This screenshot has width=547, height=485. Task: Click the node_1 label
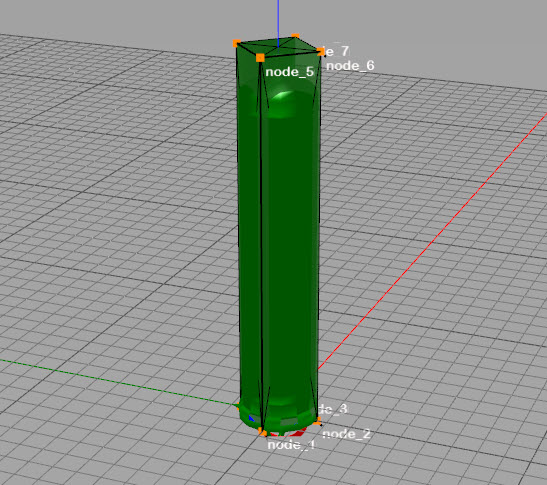[x=292, y=445]
